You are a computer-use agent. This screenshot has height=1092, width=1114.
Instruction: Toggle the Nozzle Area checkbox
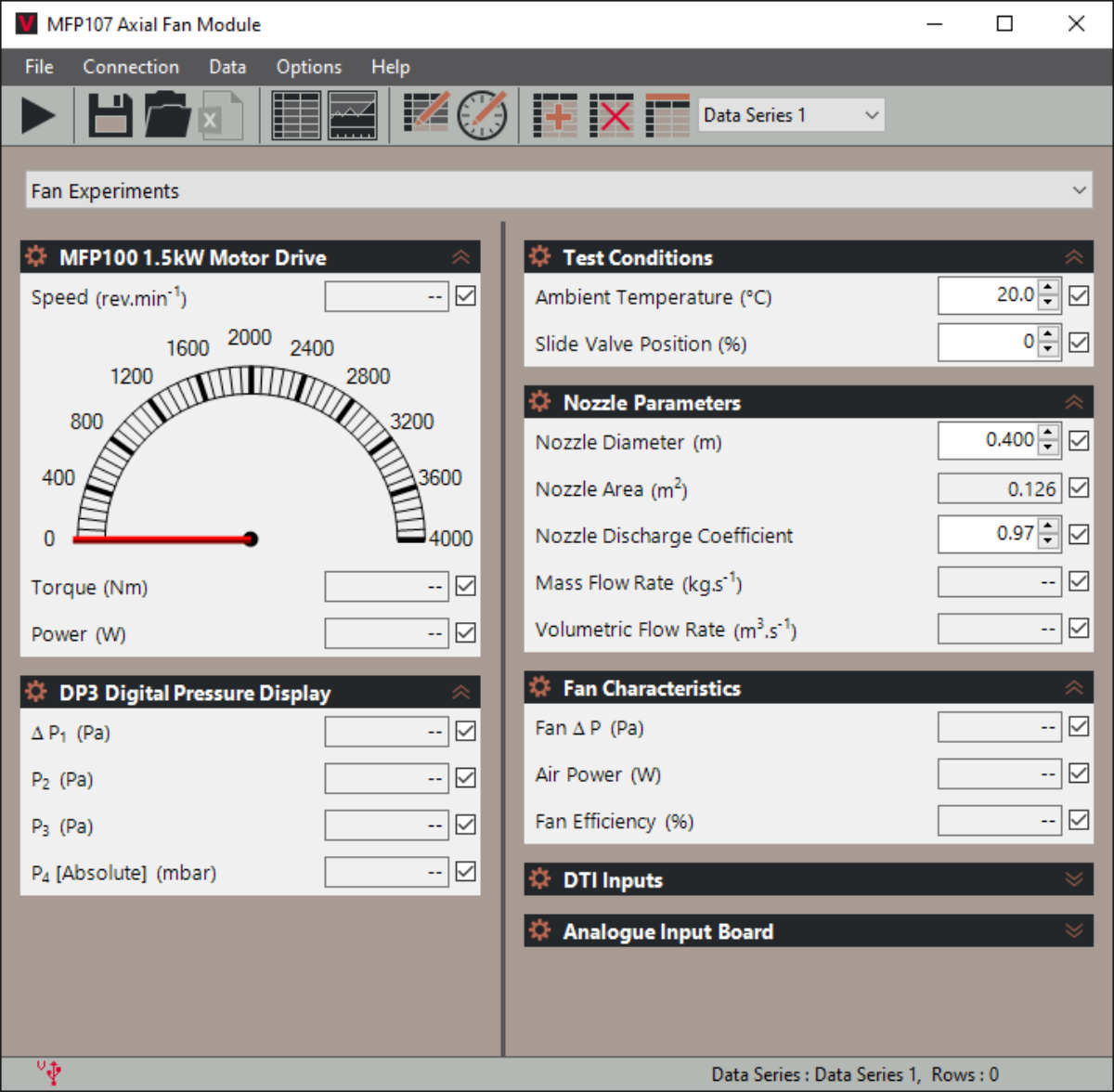(1079, 487)
